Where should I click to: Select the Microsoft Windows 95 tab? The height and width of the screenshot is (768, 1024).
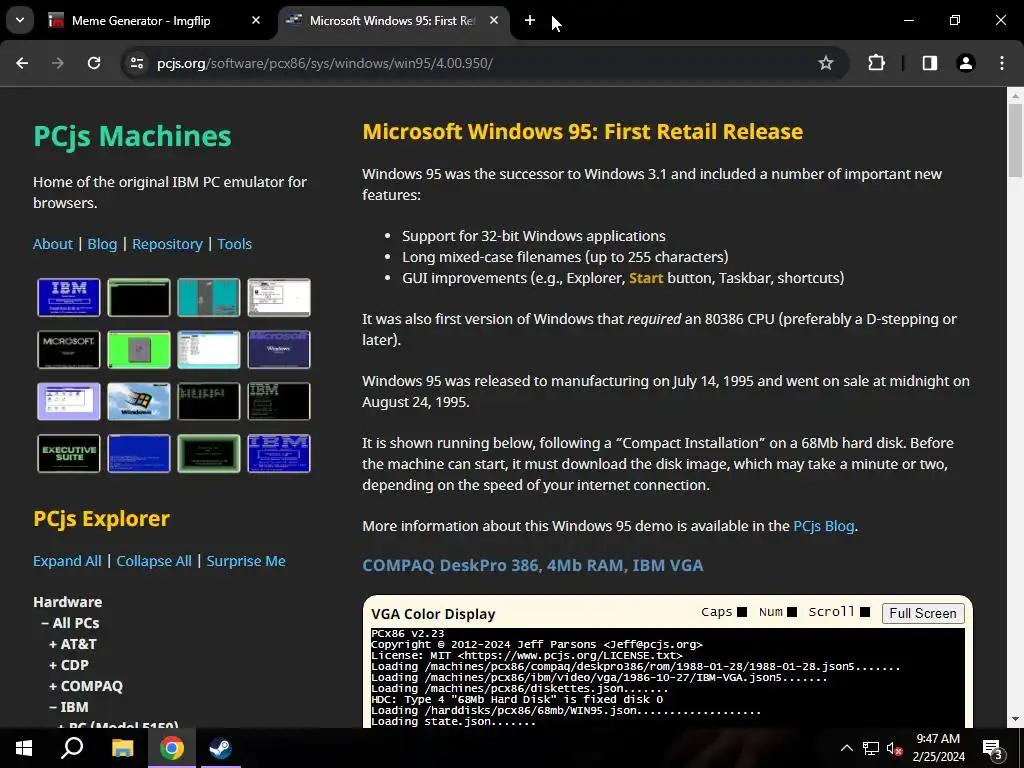[x=392, y=20]
